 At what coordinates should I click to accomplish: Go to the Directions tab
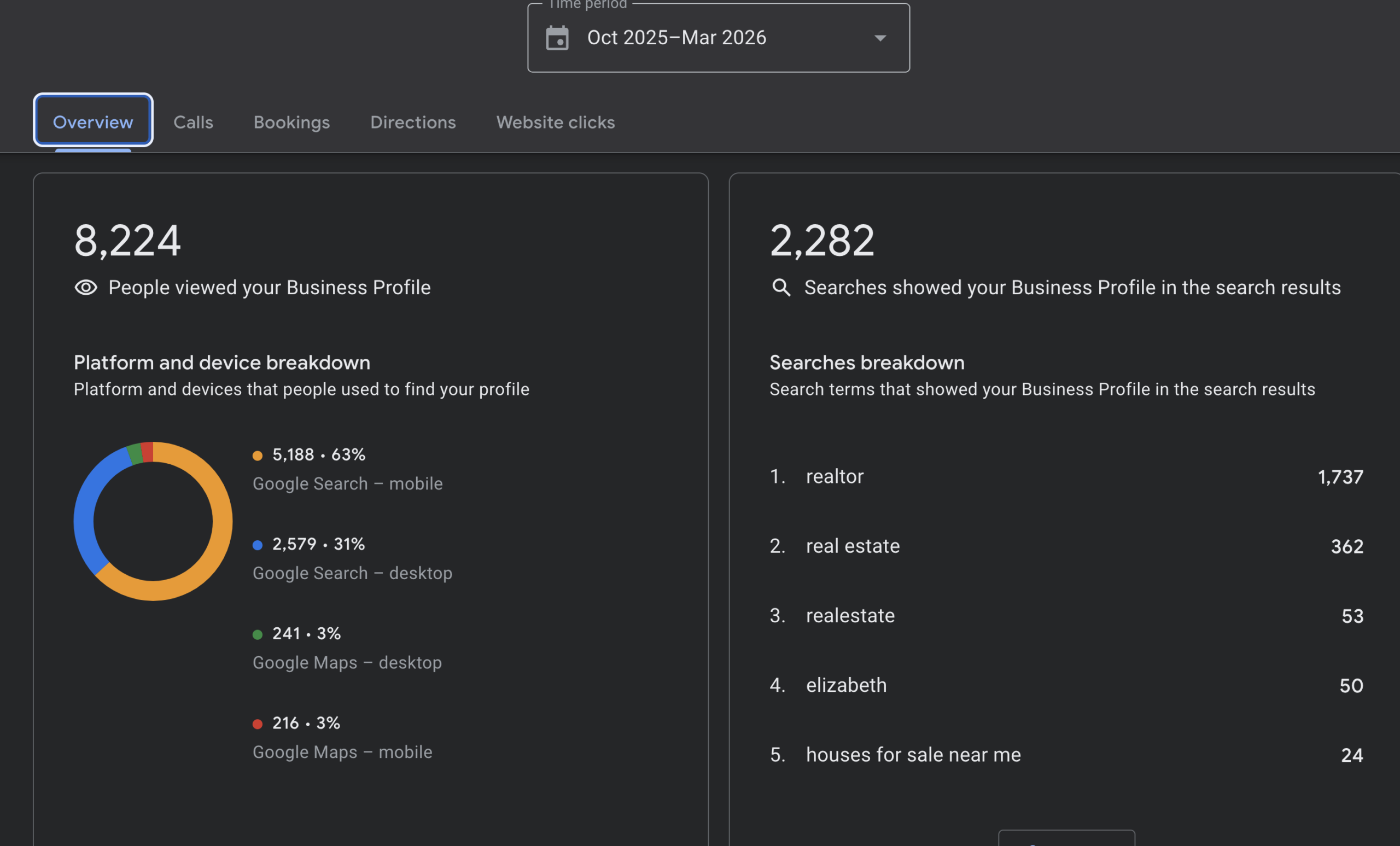click(413, 122)
